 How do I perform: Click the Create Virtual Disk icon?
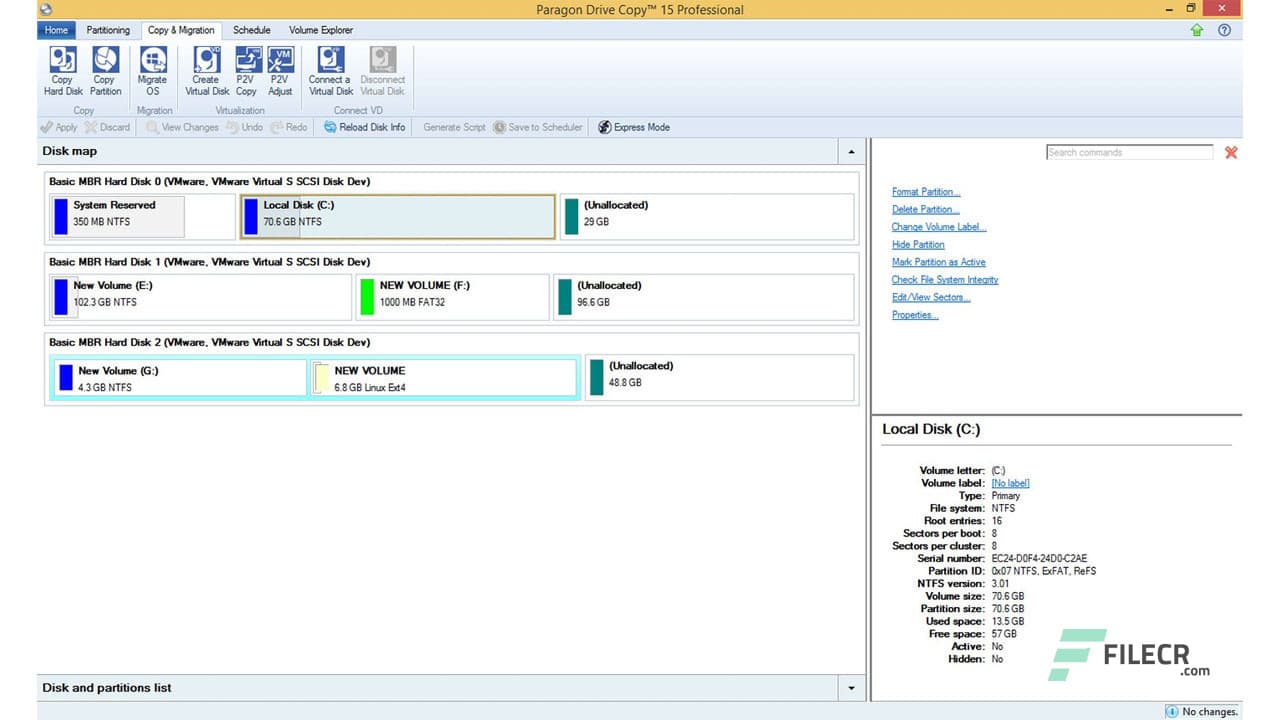pyautogui.click(x=205, y=70)
